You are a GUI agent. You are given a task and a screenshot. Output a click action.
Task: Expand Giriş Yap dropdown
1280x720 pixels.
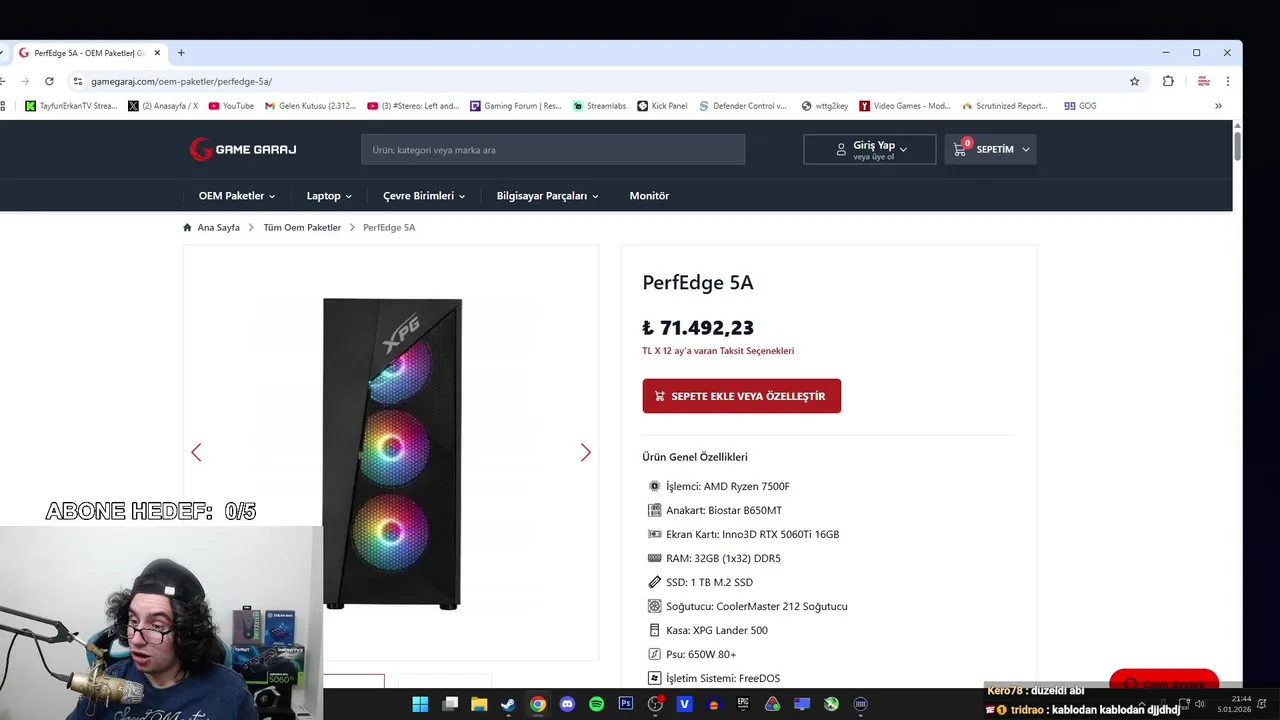[870, 149]
